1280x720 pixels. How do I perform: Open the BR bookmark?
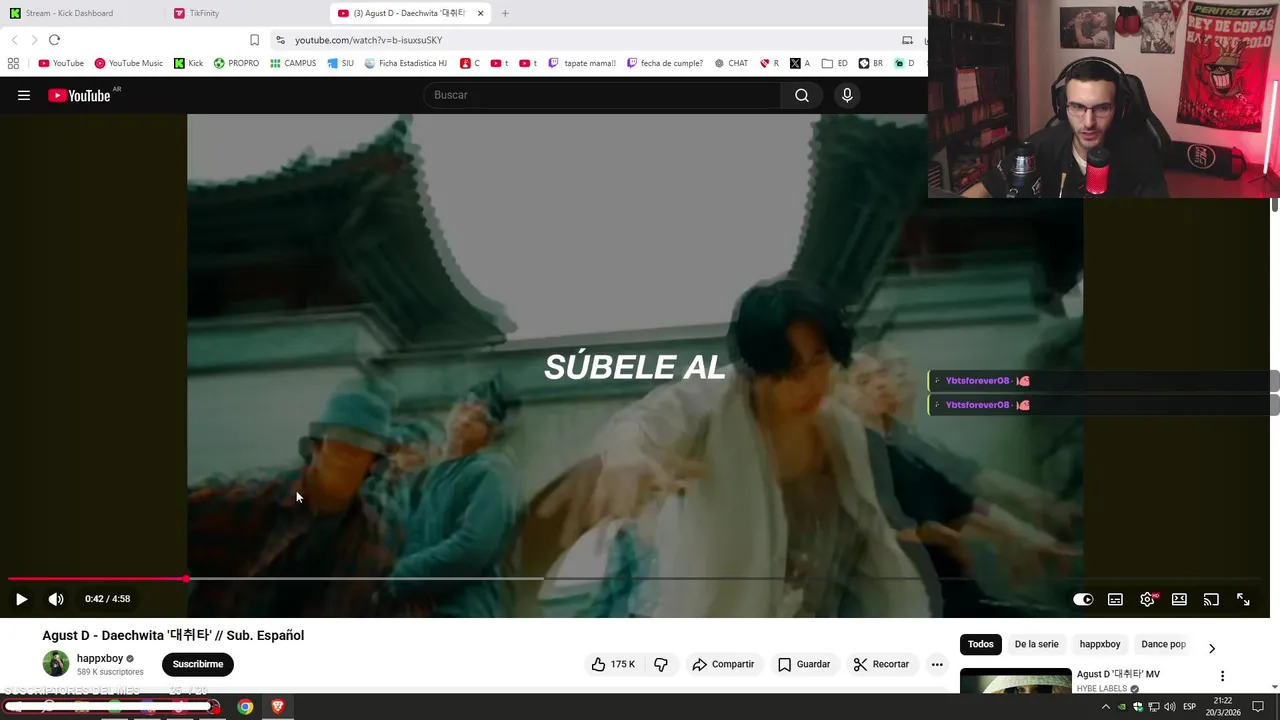point(871,63)
